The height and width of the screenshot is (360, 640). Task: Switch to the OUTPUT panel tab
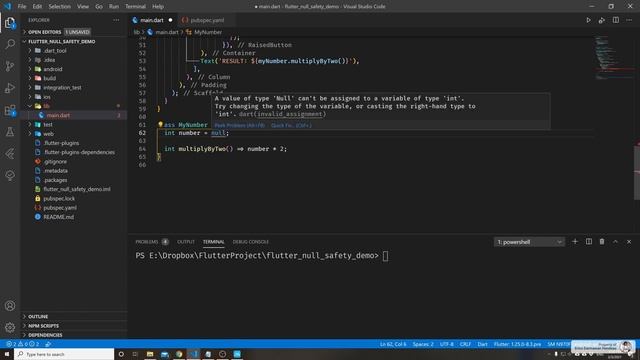click(x=186, y=242)
